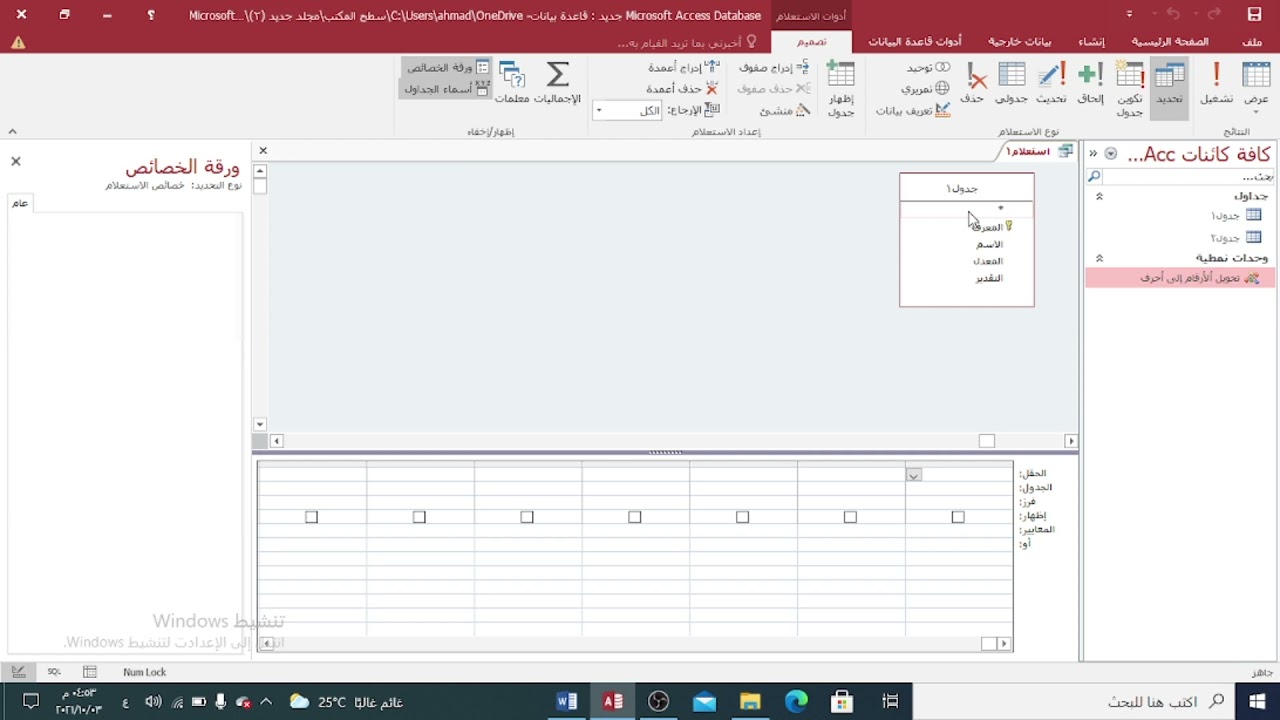Click the Builder (منشئ) icon
Image resolution: width=1280 pixels, height=720 pixels.
(785, 110)
